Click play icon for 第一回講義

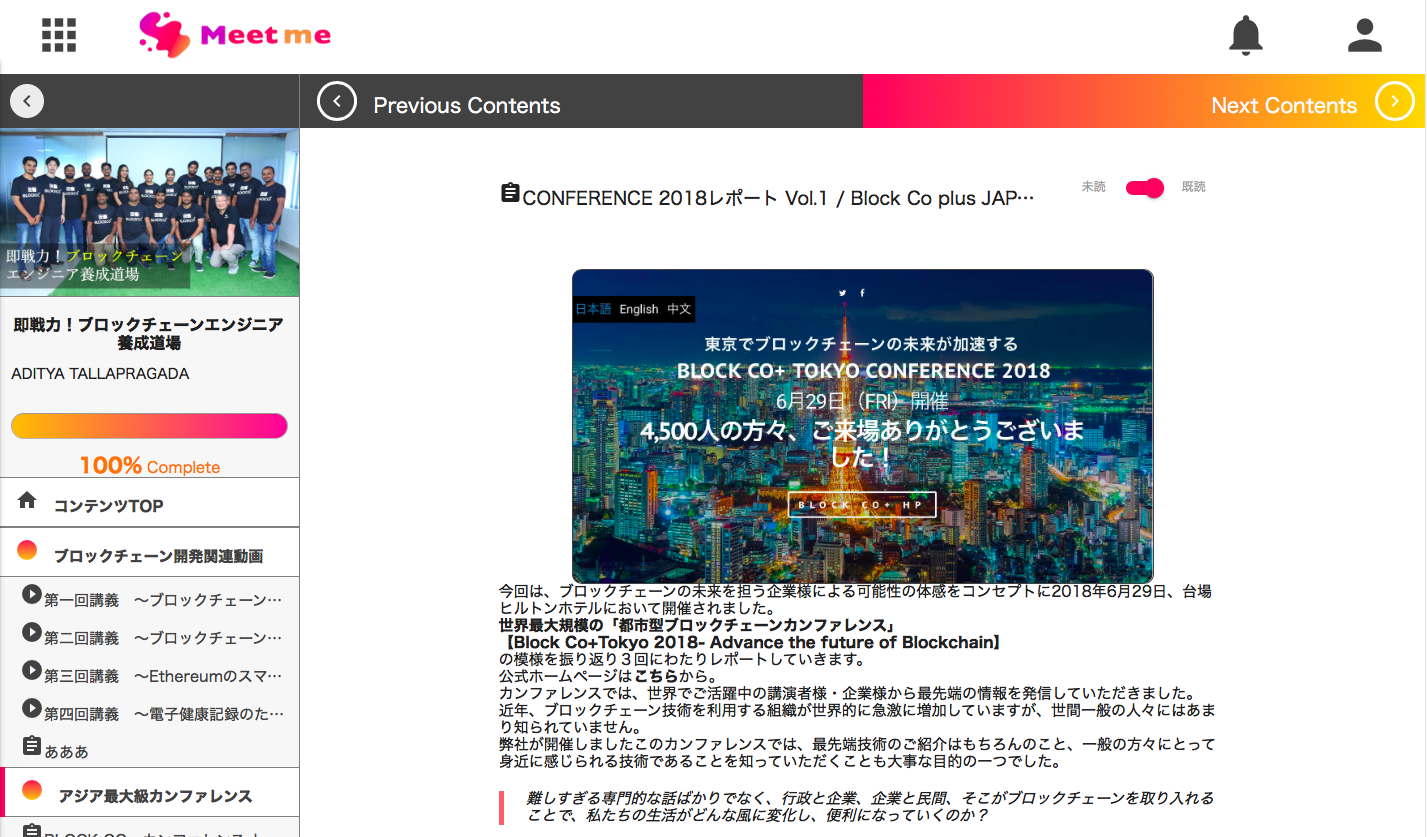32,594
